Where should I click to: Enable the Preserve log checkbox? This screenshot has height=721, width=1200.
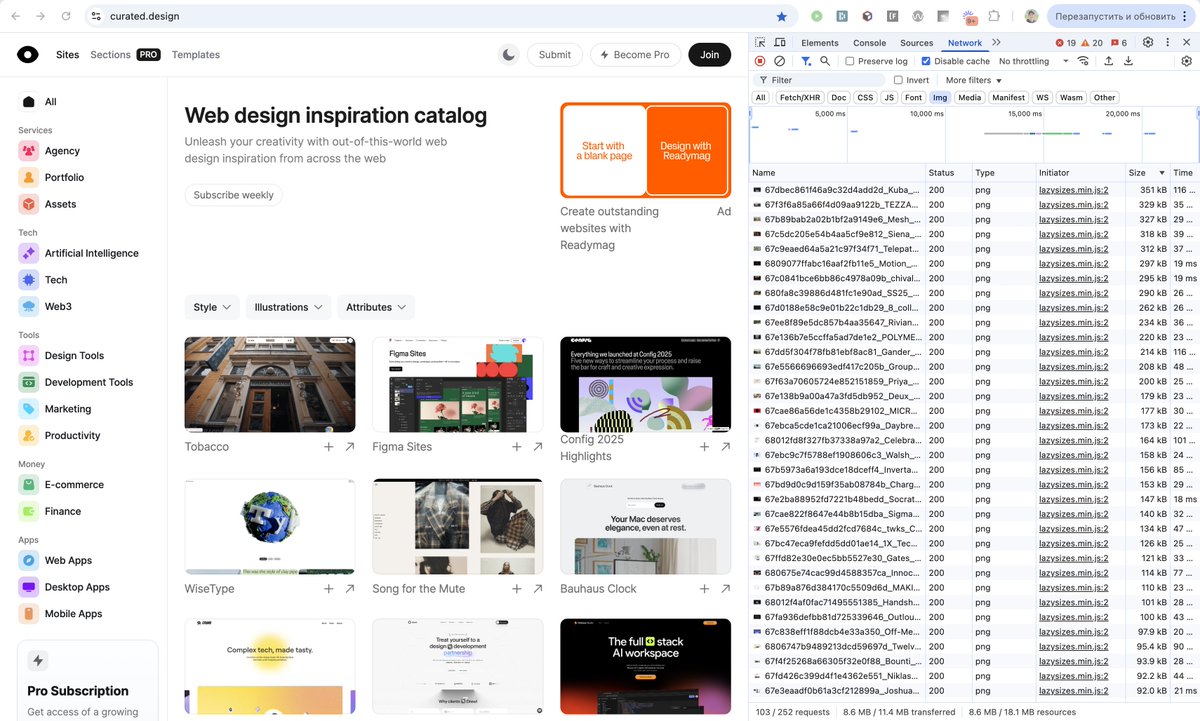[x=850, y=61]
